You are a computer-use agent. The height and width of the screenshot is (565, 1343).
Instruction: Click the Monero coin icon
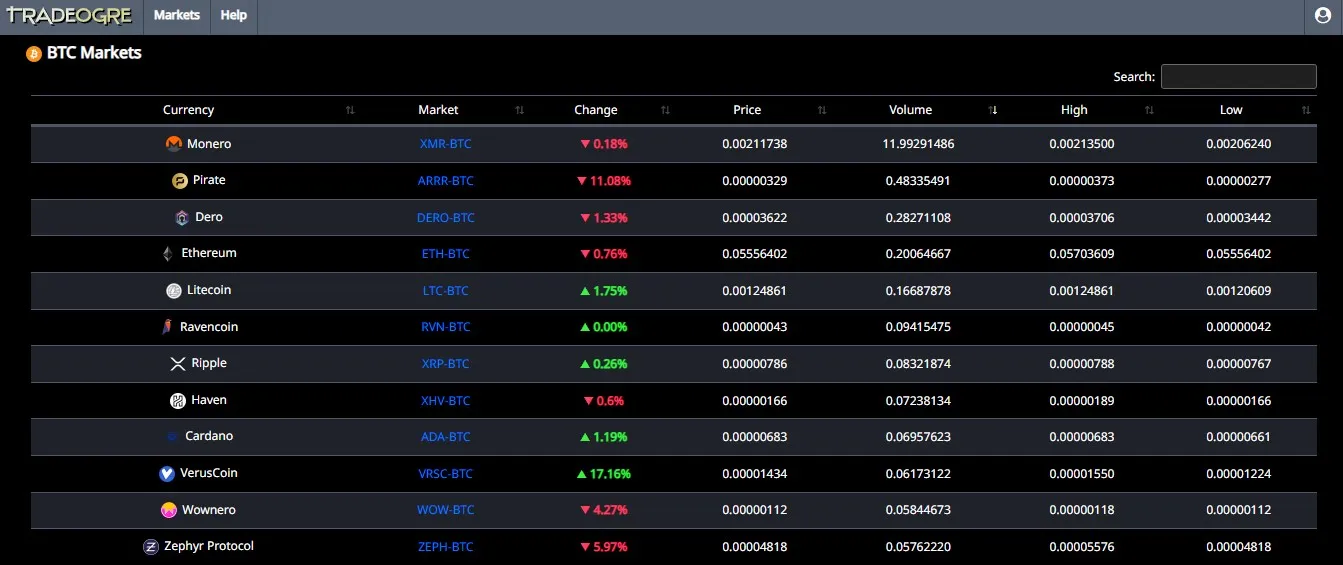pyautogui.click(x=174, y=144)
